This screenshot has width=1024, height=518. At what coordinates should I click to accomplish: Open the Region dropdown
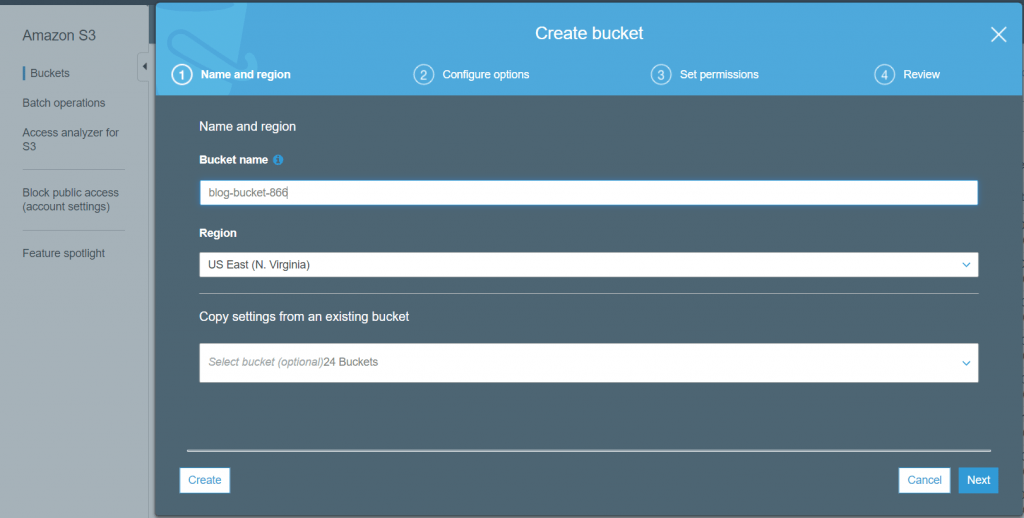[x=588, y=264]
